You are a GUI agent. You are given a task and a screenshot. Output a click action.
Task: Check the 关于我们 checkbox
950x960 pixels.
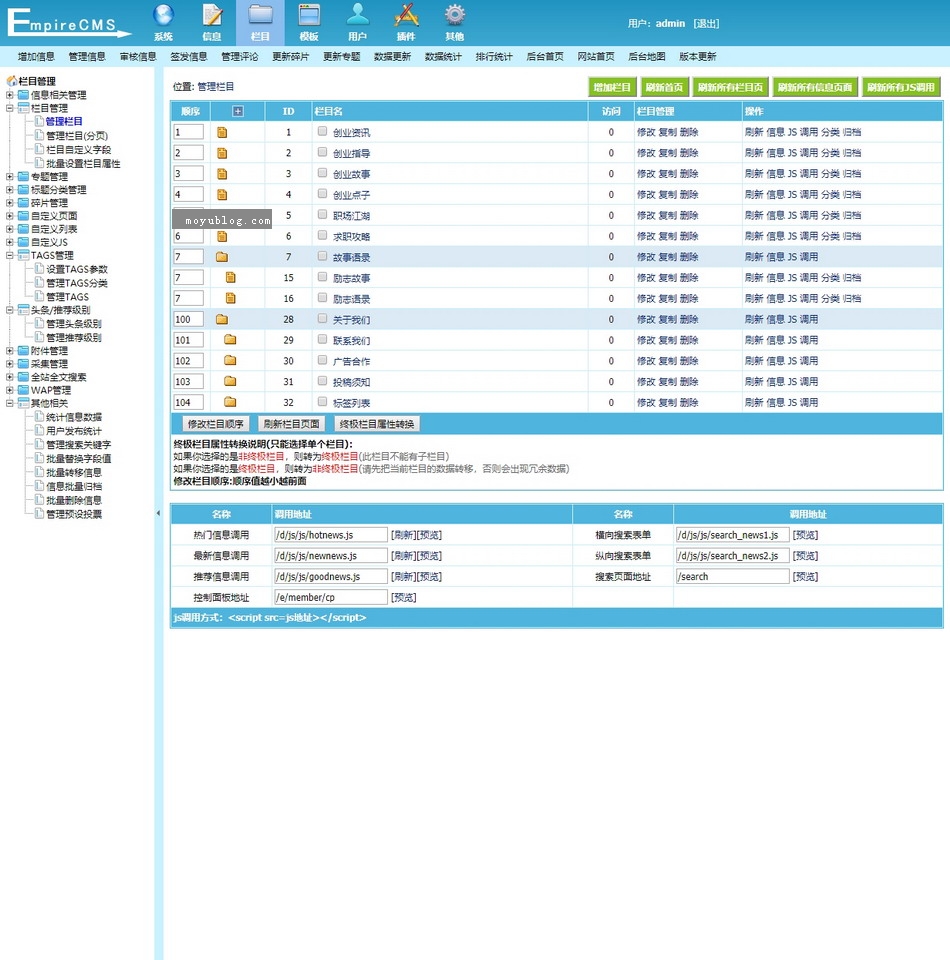pyautogui.click(x=322, y=318)
